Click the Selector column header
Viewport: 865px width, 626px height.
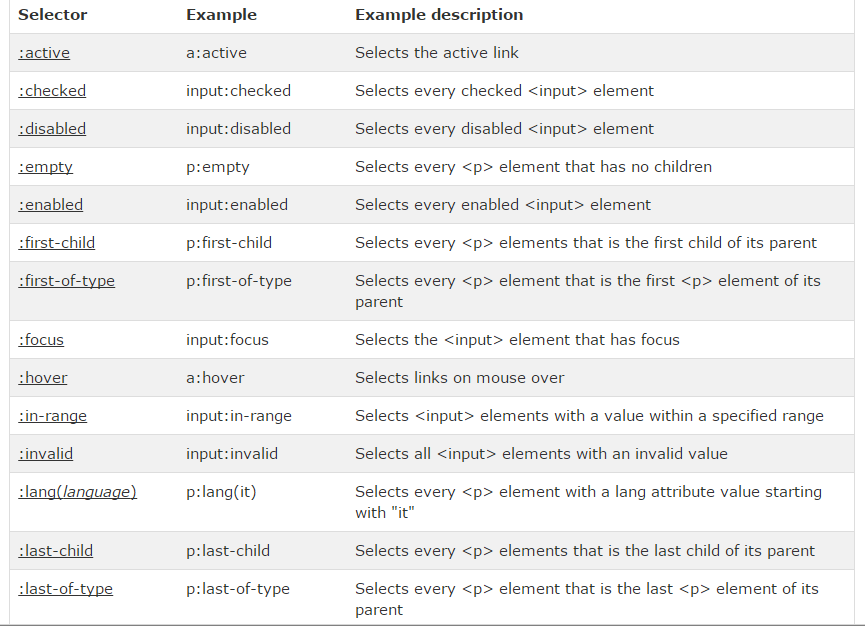coord(52,15)
